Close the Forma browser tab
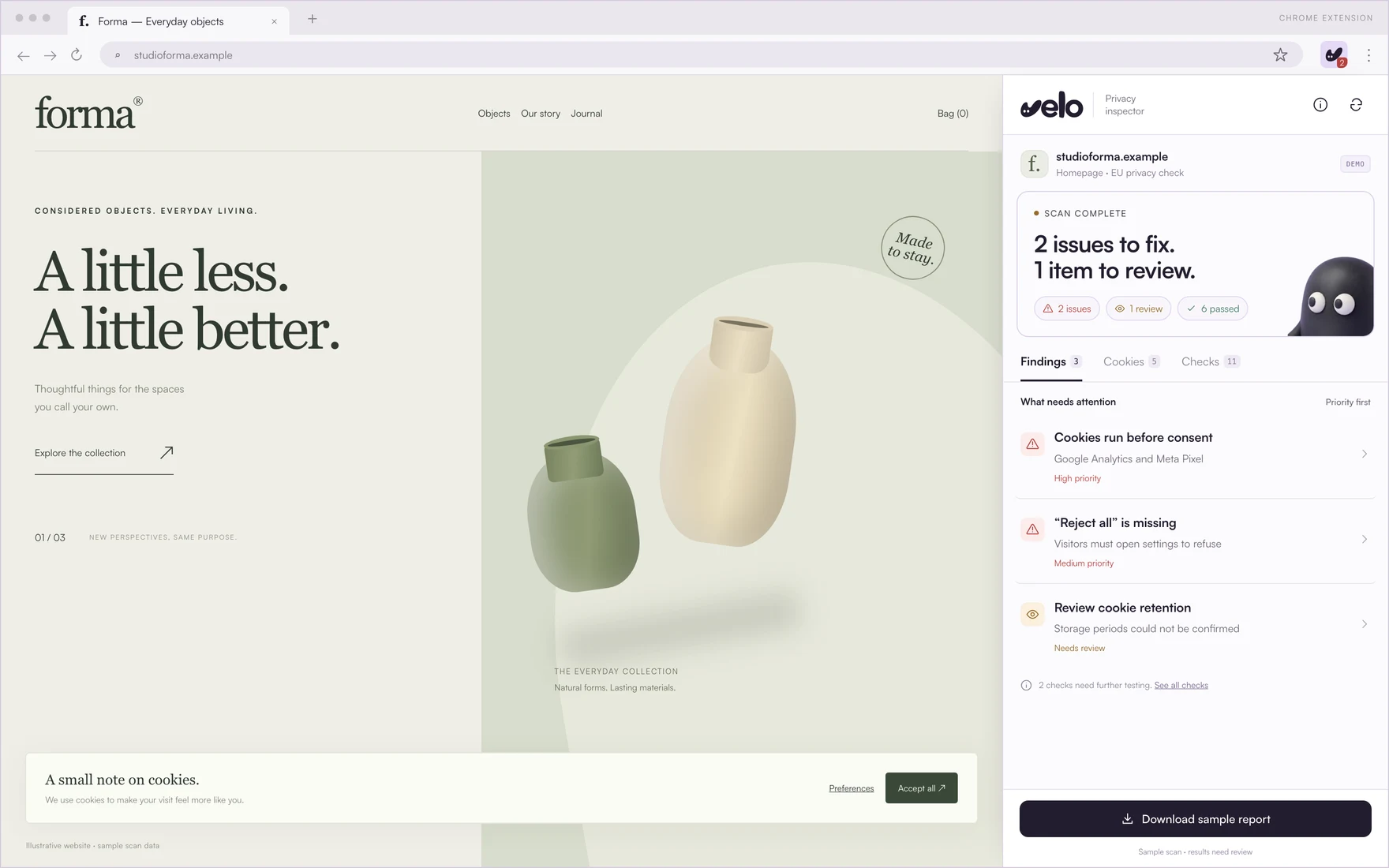The image size is (1389, 868). coord(274,21)
